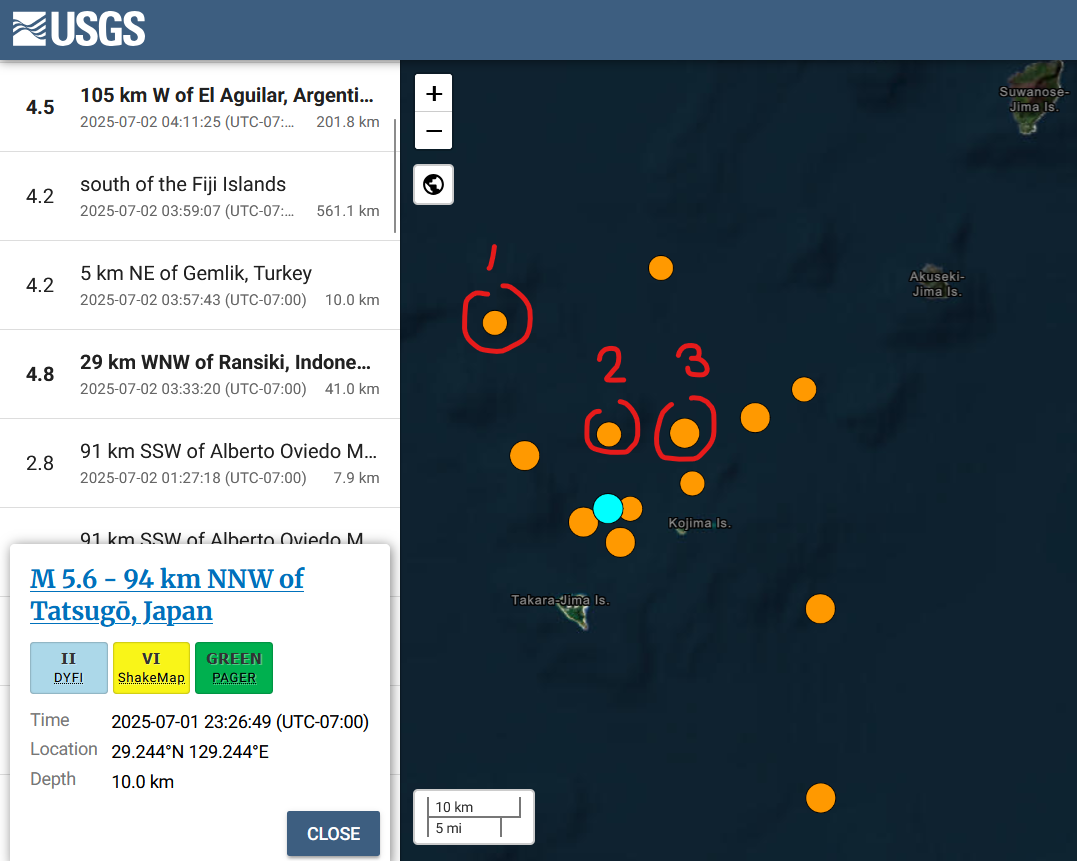
Task: Click orange marker north of Kojima Is.
Action: 692,483
